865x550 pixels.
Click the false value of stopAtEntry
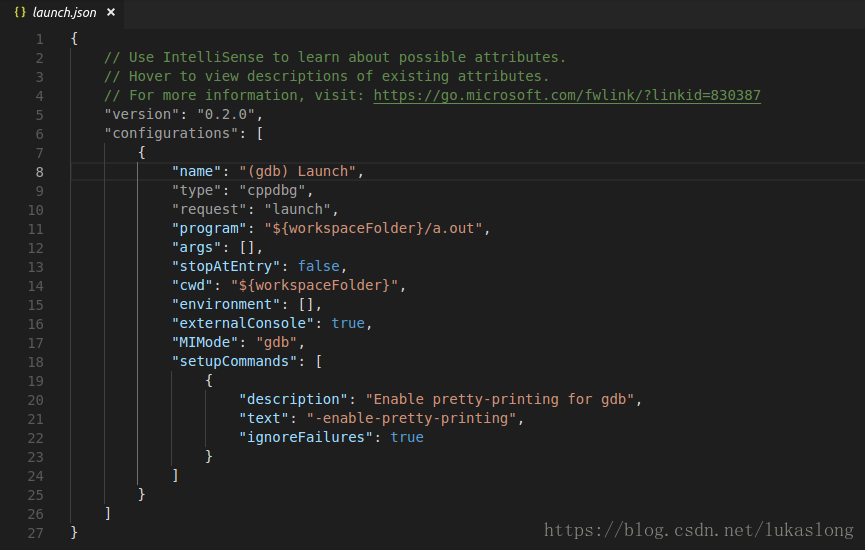click(319, 266)
